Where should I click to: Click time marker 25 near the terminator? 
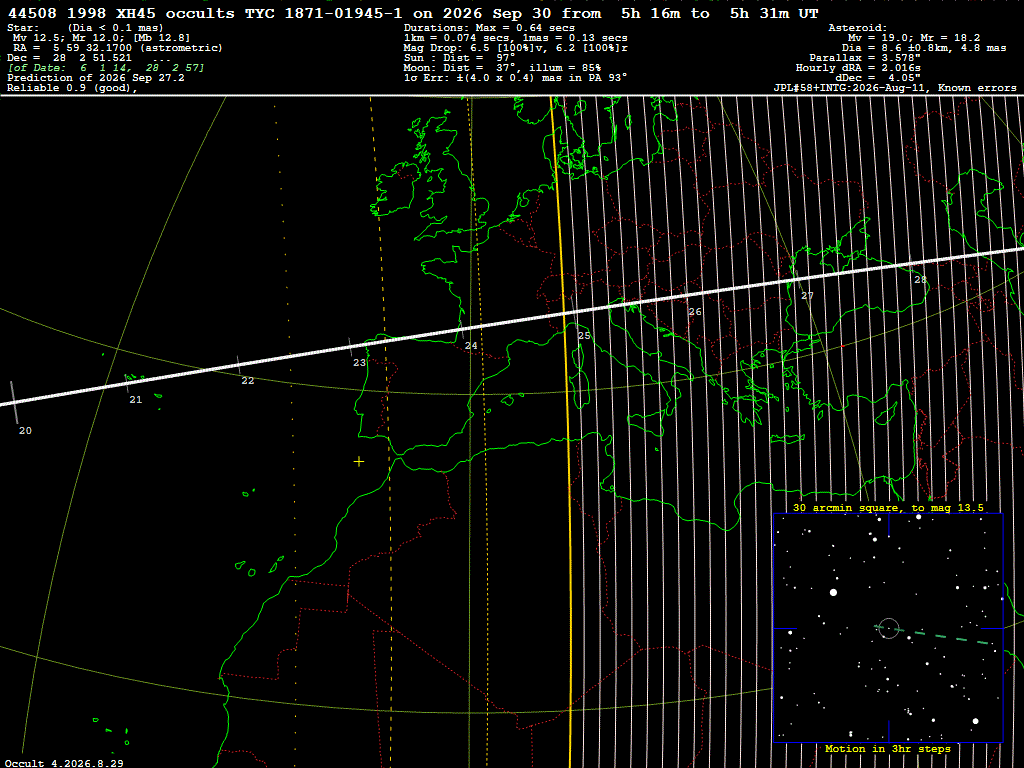pyautogui.click(x=584, y=336)
